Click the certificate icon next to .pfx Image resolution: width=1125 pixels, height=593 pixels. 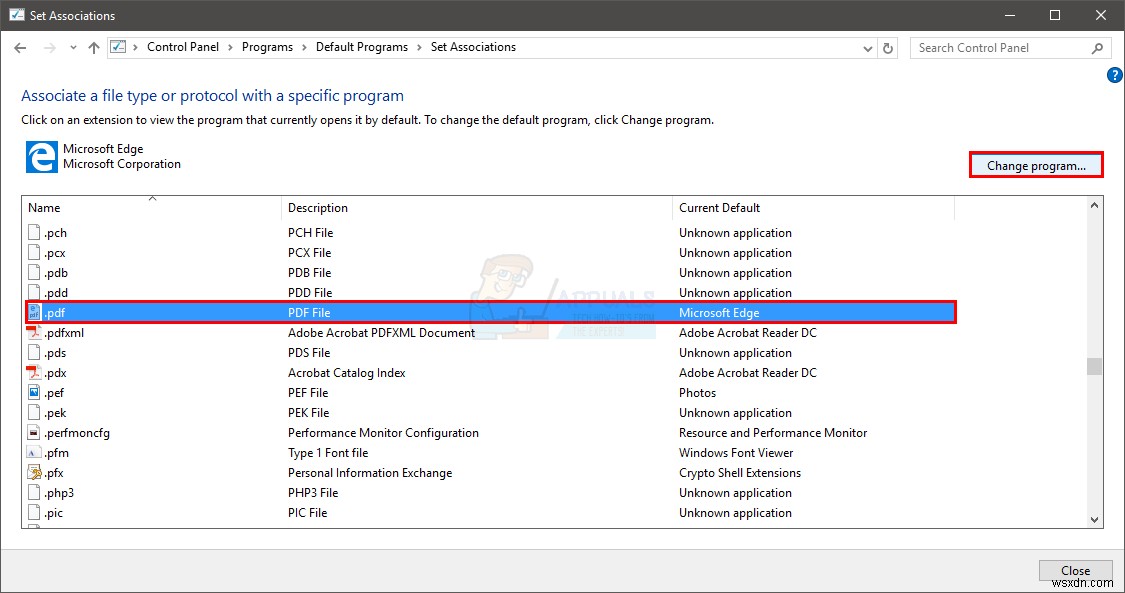(33, 472)
